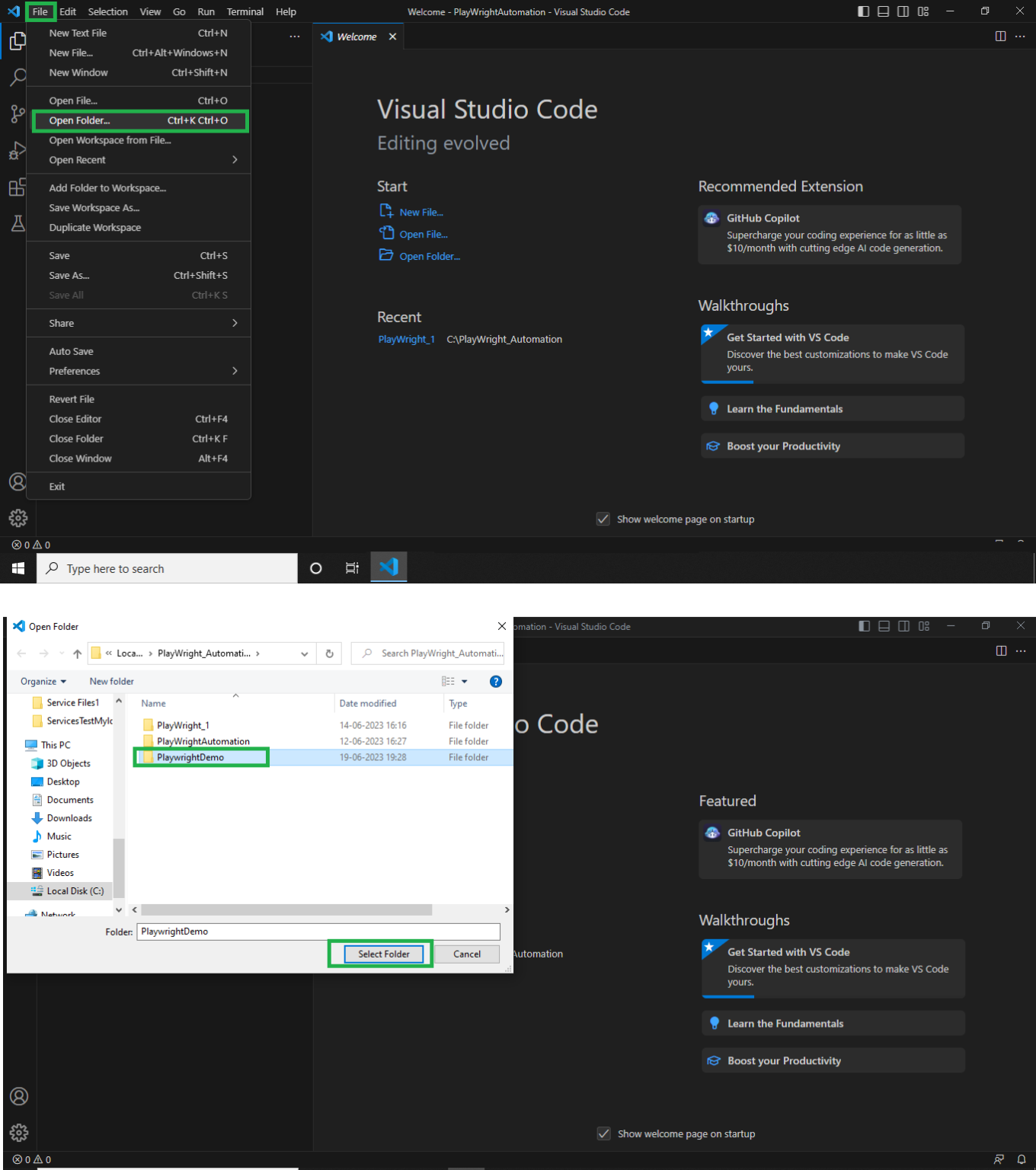The height and width of the screenshot is (1170, 1036).
Task: Open the address path history dropdown arrow
Action: (305, 654)
